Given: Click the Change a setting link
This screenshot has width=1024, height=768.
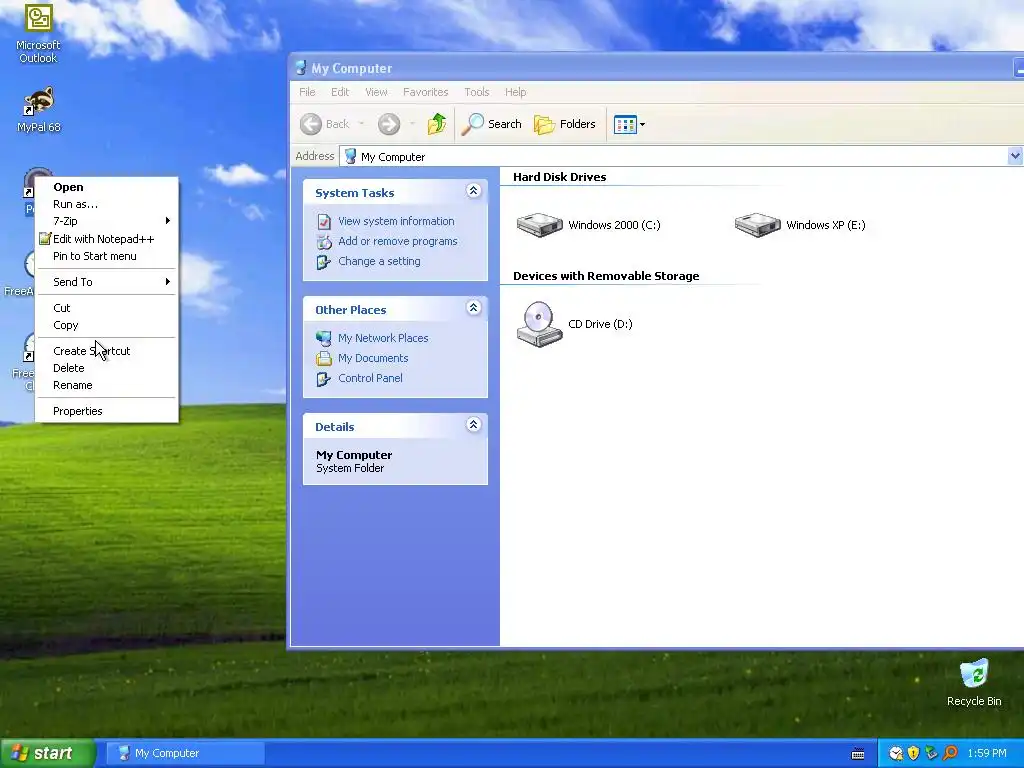Looking at the screenshot, I should pyautogui.click(x=379, y=261).
